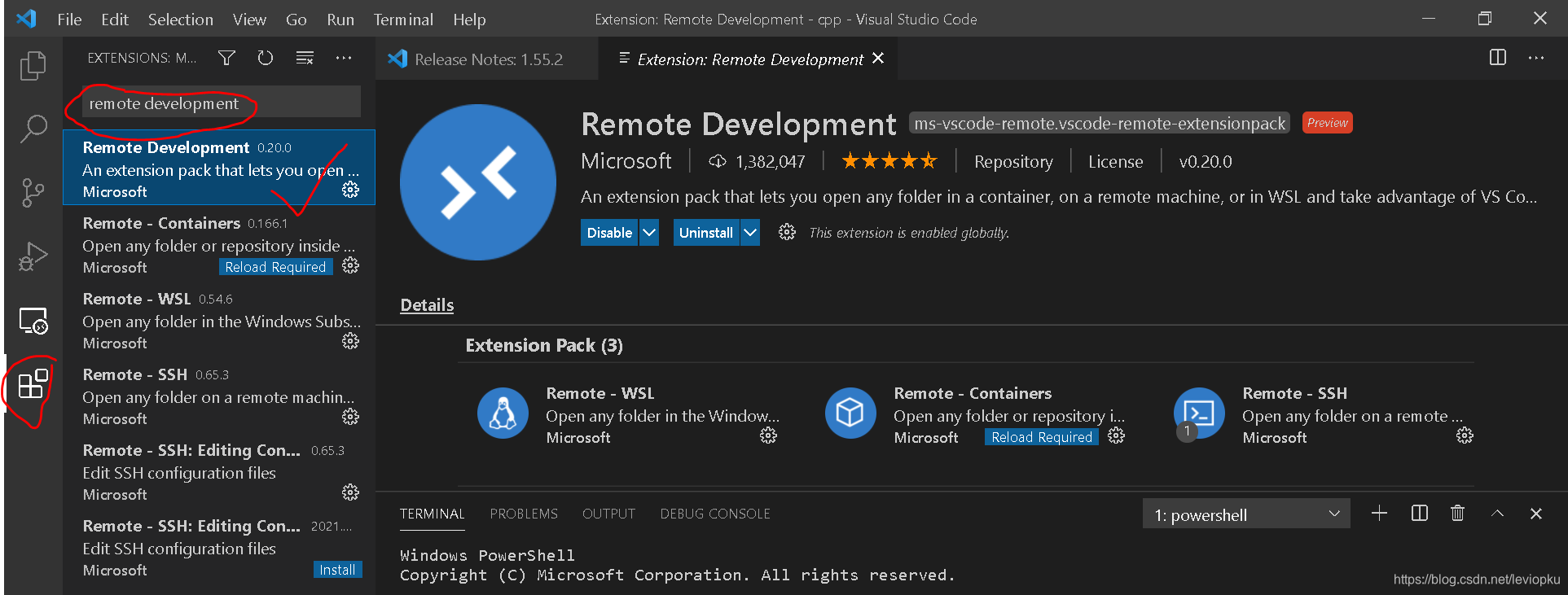Expand the Uninstall button dropdown arrow
This screenshot has height=595, width=1568.
tap(750, 233)
